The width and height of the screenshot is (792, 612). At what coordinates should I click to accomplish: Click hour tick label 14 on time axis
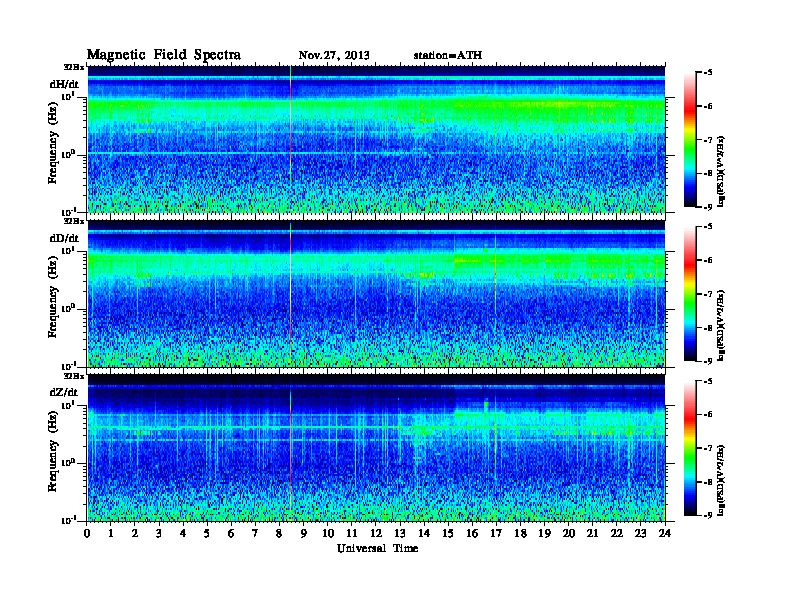pos(424,533)
